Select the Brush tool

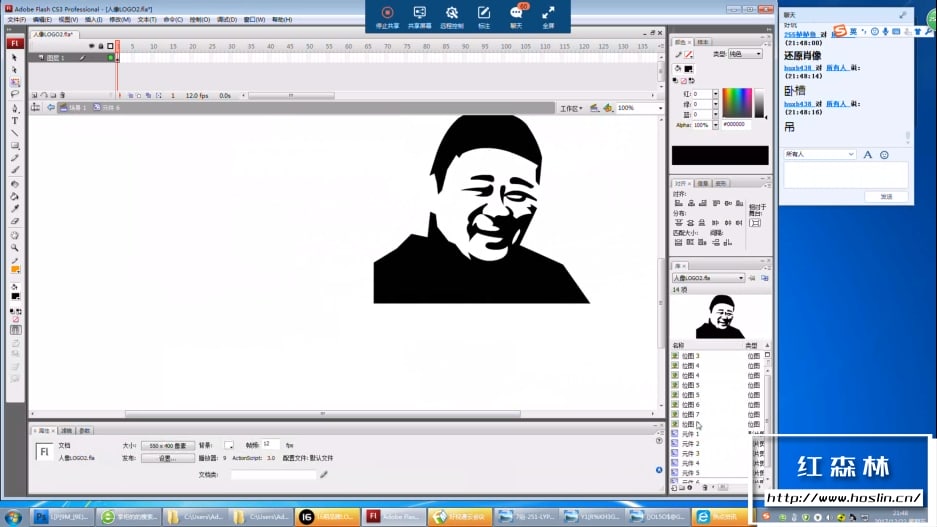tap(15, 170)
